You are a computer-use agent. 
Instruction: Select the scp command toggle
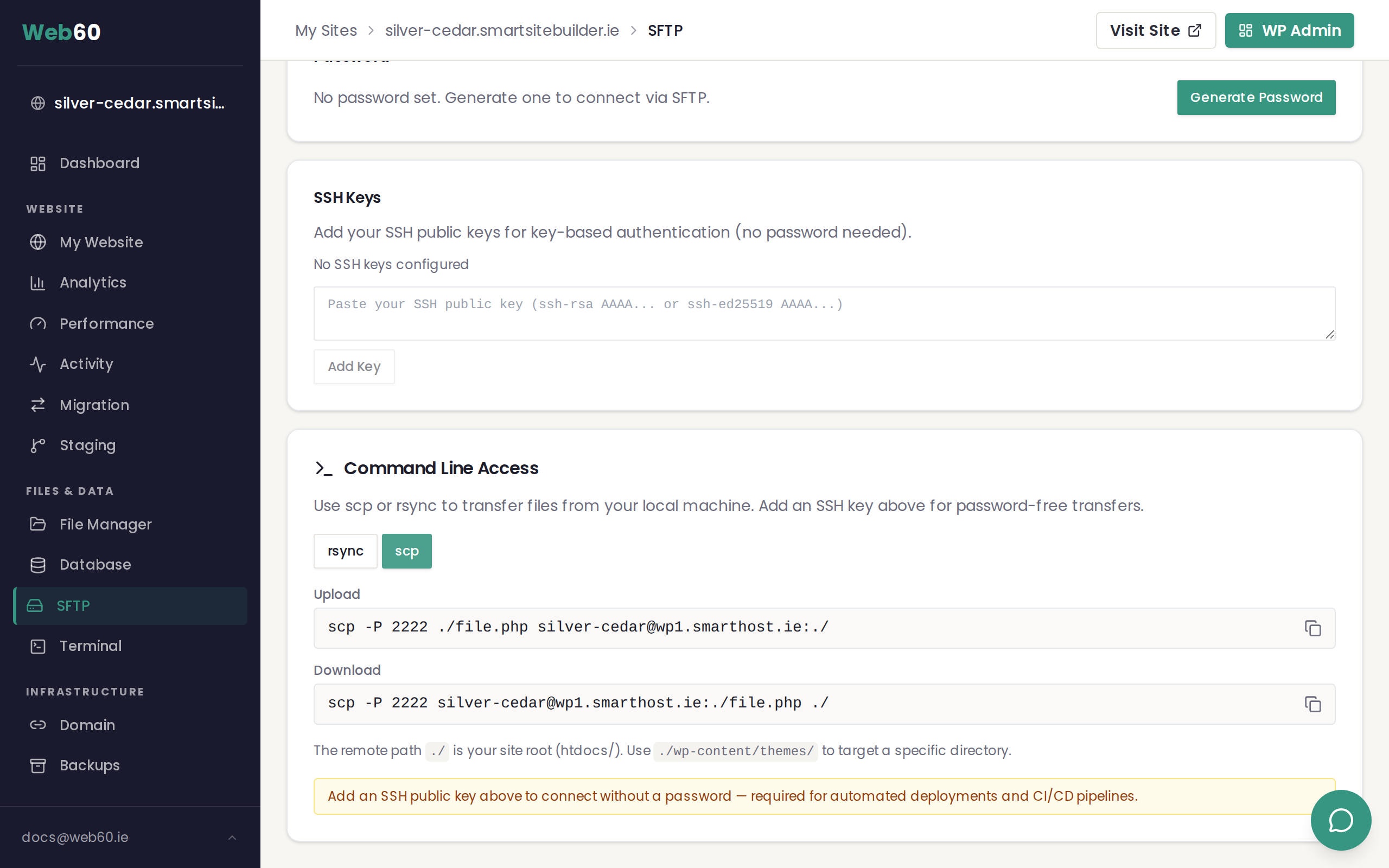pyautogui.click(x=406, y=551)
